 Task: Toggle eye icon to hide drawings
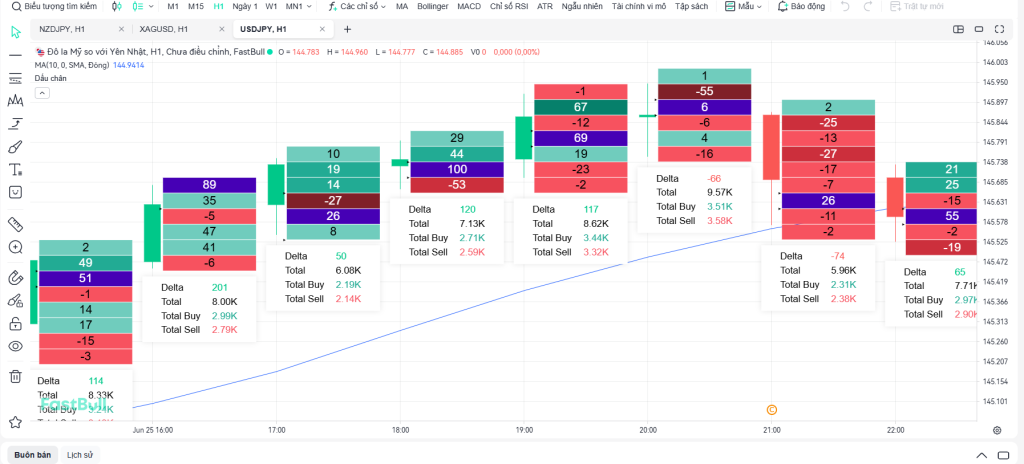pyautogui.click(x=15, y=347)
